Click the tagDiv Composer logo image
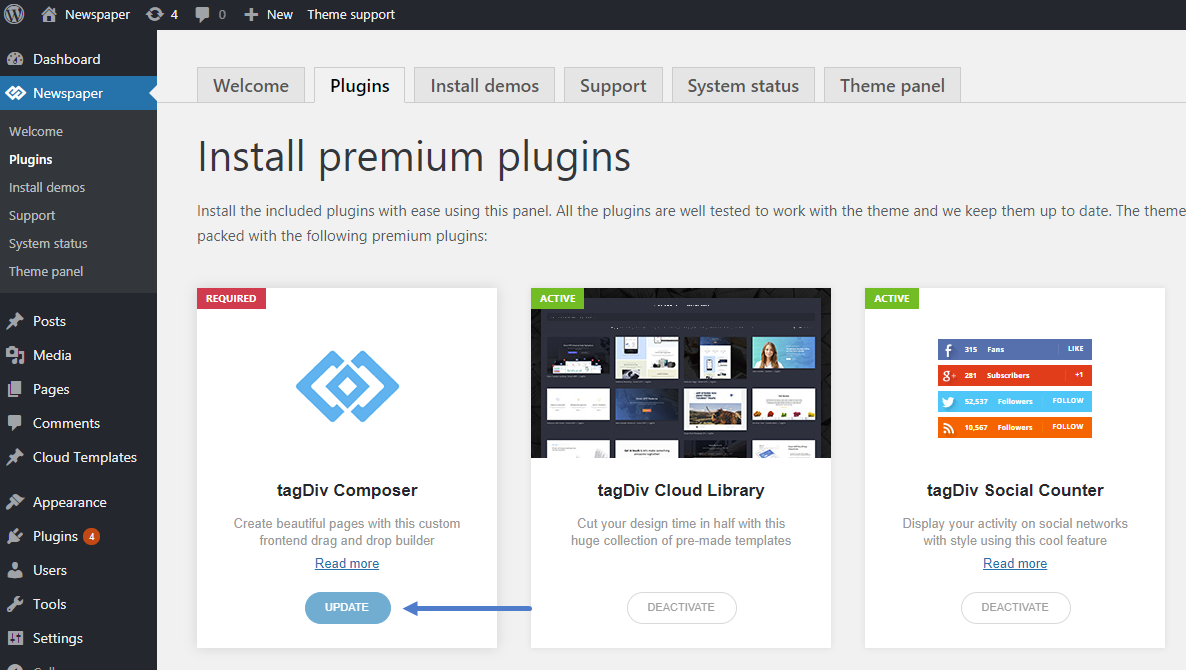Viewport: 1186px width, 670px height. [x=347, y=386]
